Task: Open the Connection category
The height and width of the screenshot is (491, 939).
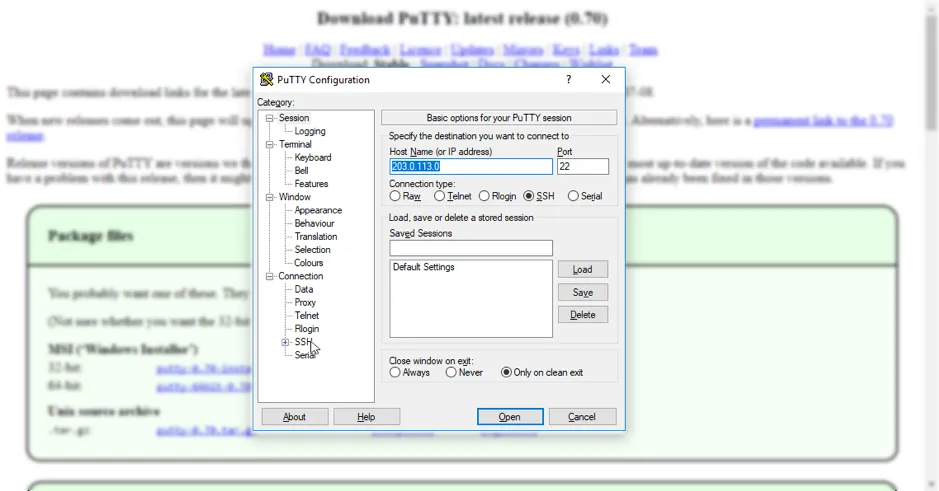Action: [x=300, y=276]
